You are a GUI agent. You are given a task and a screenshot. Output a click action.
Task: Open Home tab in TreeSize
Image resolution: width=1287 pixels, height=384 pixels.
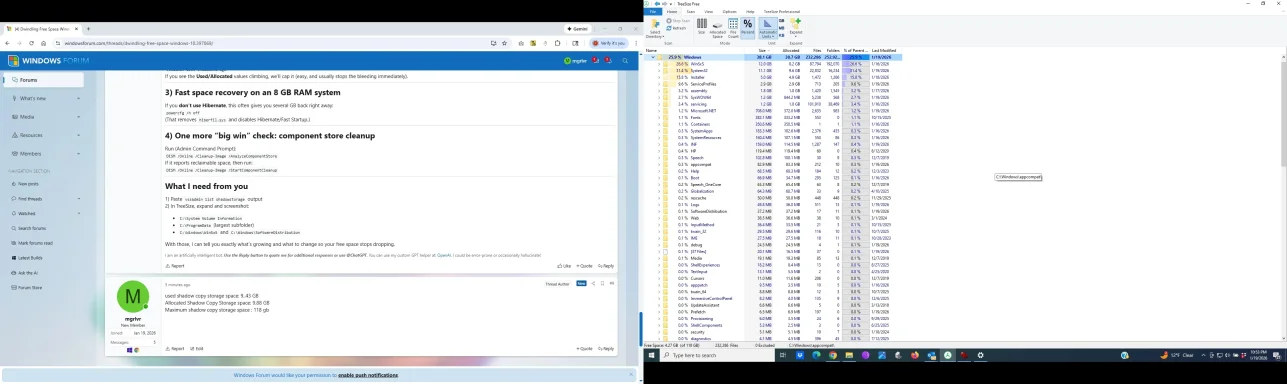[671, 11]
